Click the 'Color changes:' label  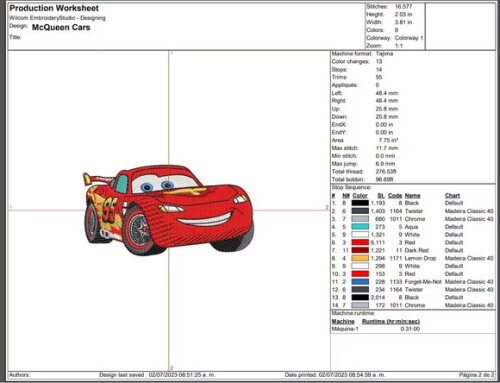tap(351, 62)
